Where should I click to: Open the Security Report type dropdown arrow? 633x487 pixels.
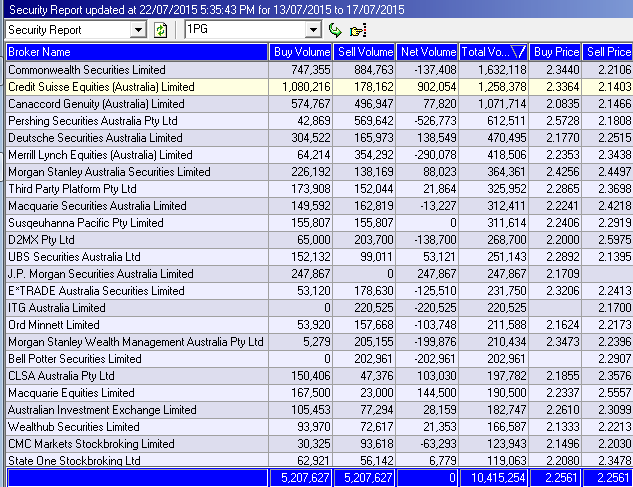point(138,30)
